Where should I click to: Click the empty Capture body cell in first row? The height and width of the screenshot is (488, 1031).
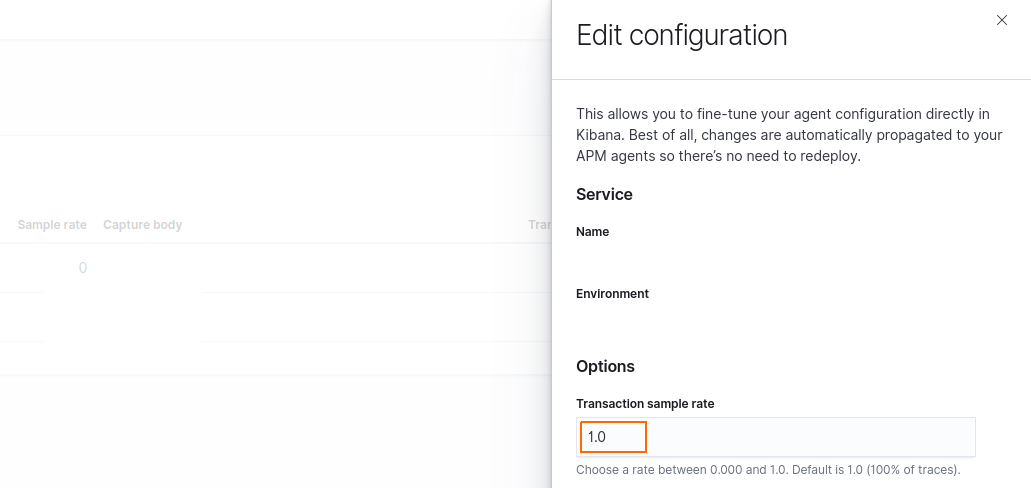click(x=142, y=268)
